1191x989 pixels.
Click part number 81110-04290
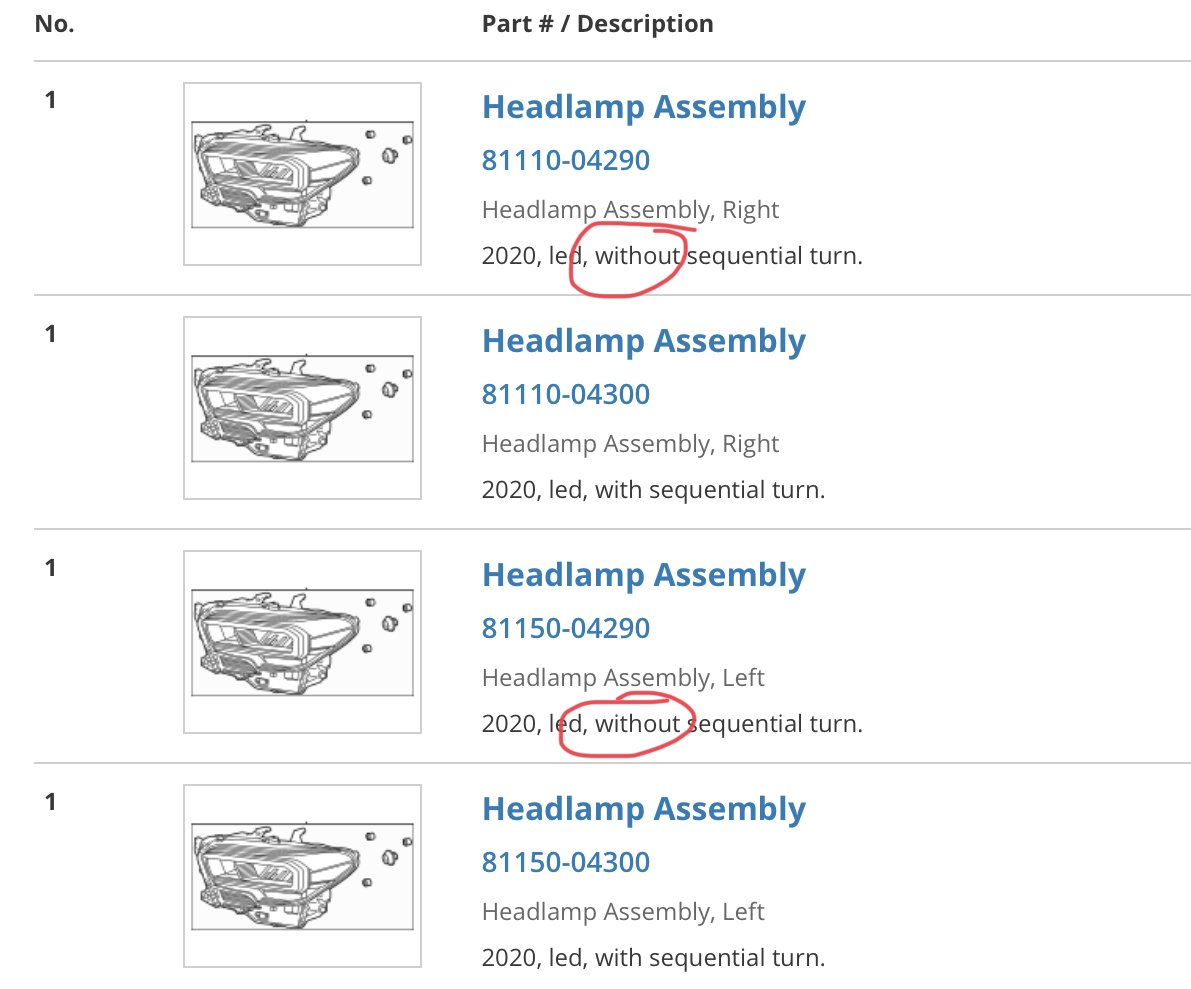pyautogui.click(x=566, y=160)
